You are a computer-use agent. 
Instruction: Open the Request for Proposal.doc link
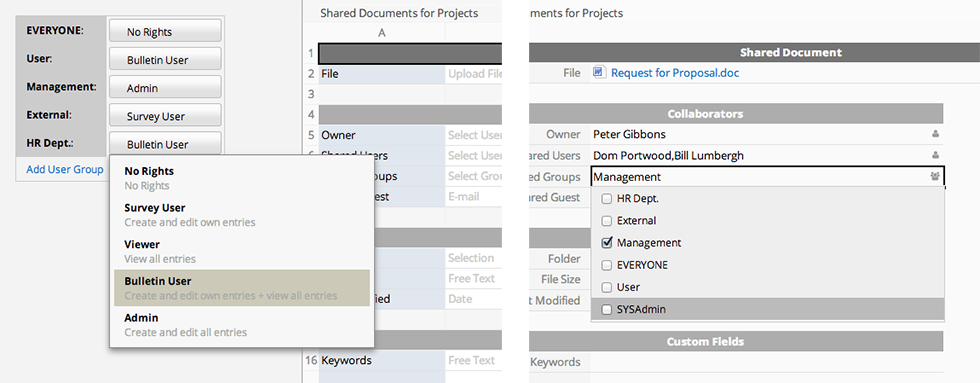click(x=675, y=73)
